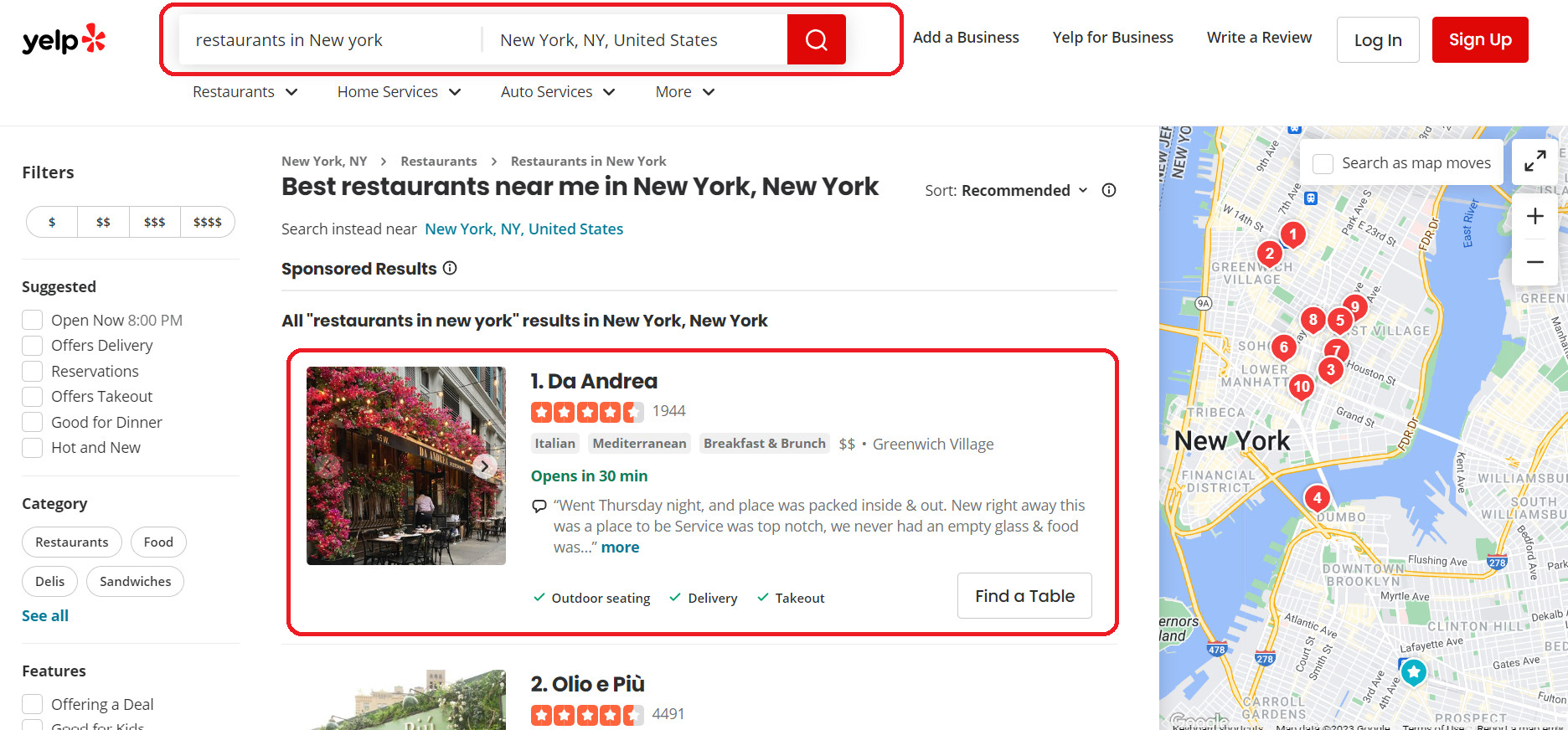This screenshot has height=730, width=1568.
Task: Check Good for Dinner filter
Action: (x=32, y=422)
